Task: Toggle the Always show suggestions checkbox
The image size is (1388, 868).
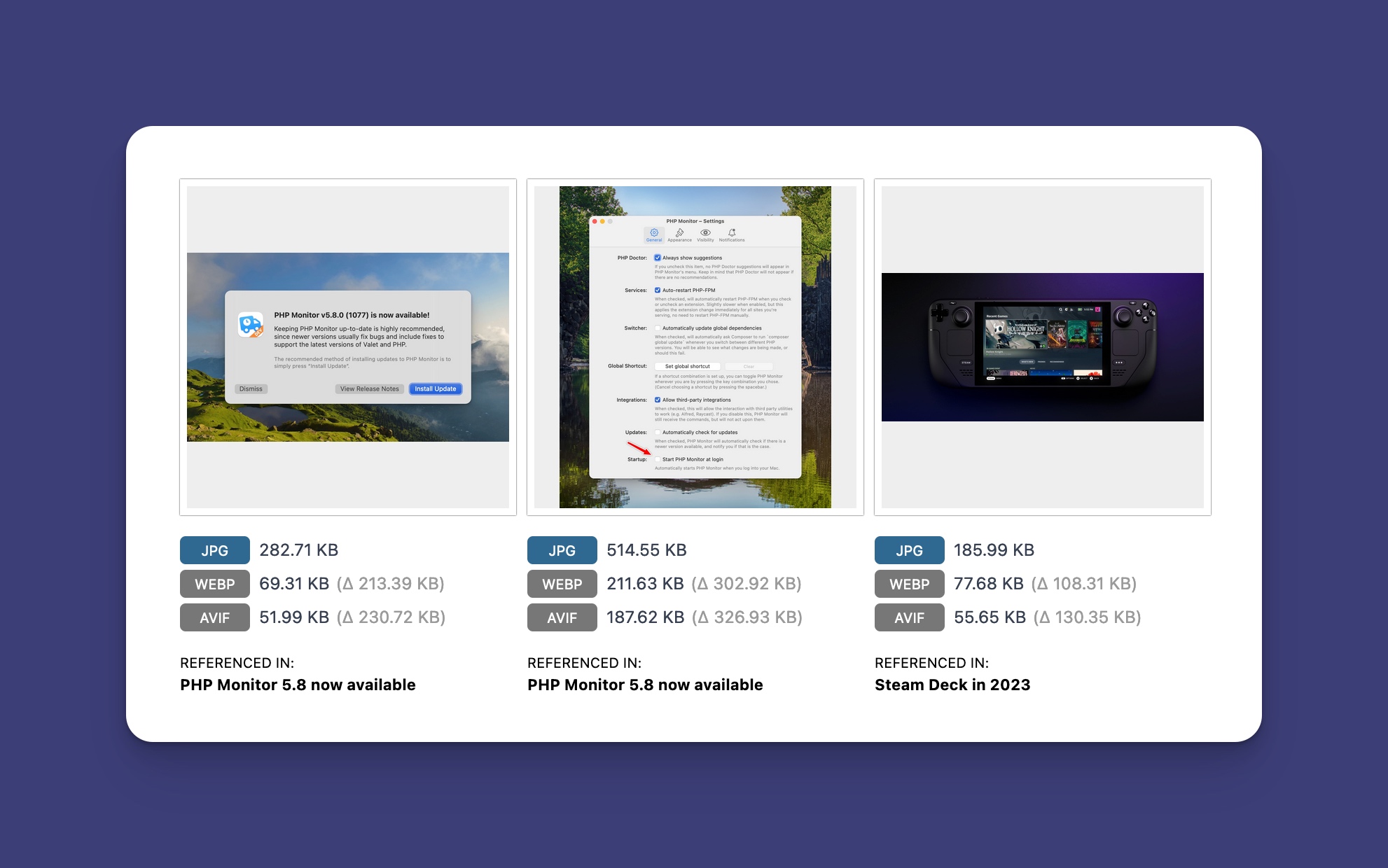Action: click(x=658, y=258)
